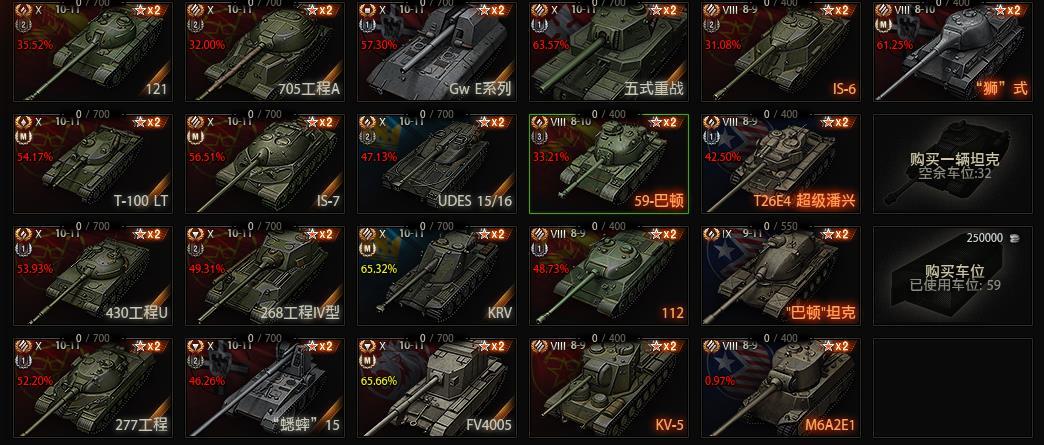Viewport: 1044px width, 445px height.
Task: Click mastery badge icon on KRV card
Action: click(x=368, y=250)
